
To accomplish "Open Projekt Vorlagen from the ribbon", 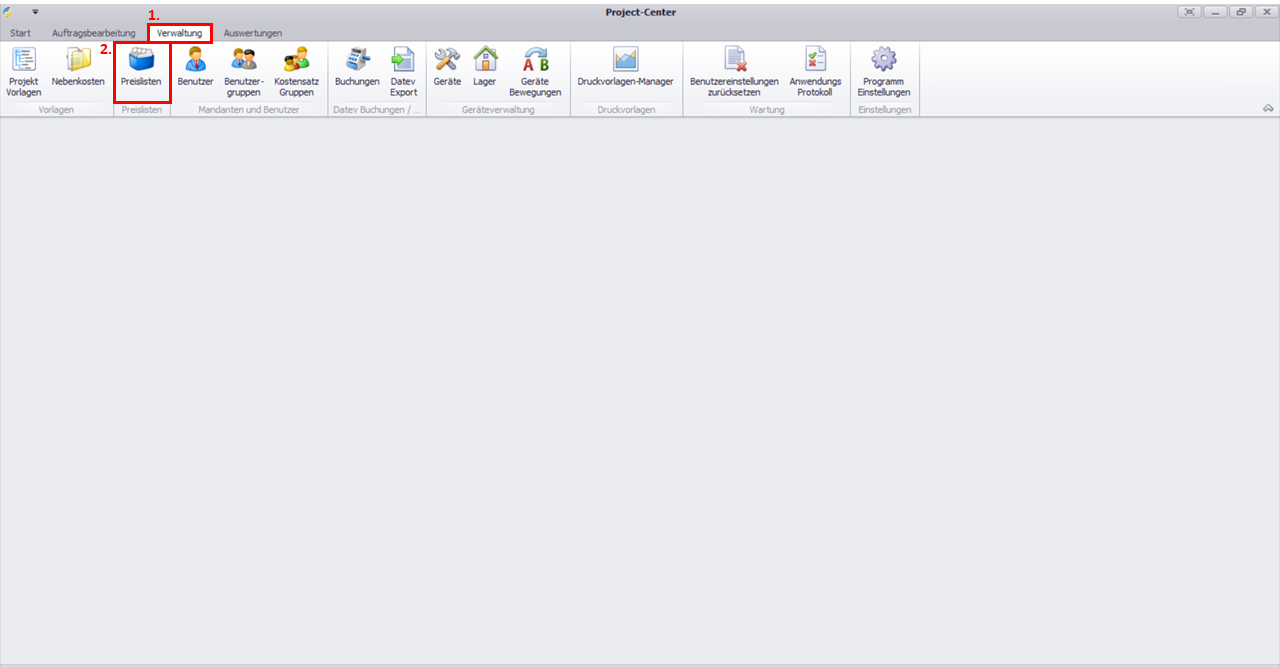I will [23, 71].
